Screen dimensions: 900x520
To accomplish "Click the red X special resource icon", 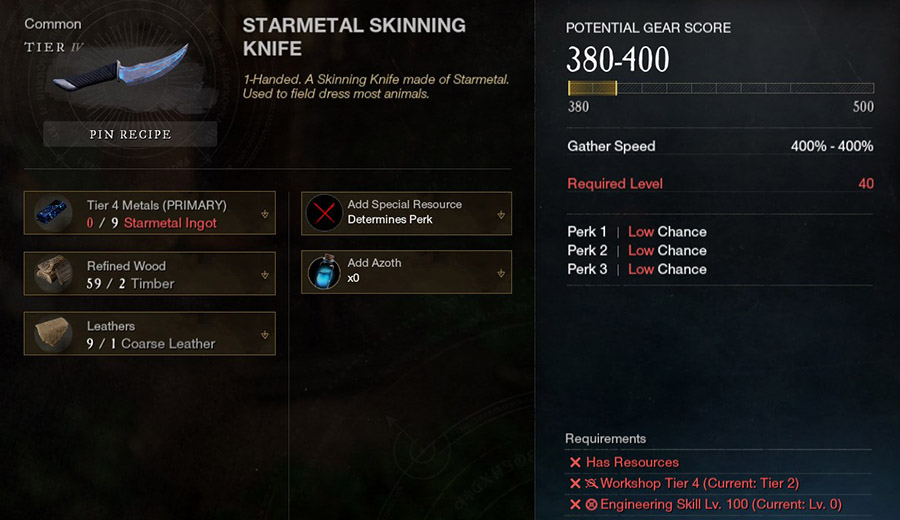I will pyautogui.click(x=324, y=213).
